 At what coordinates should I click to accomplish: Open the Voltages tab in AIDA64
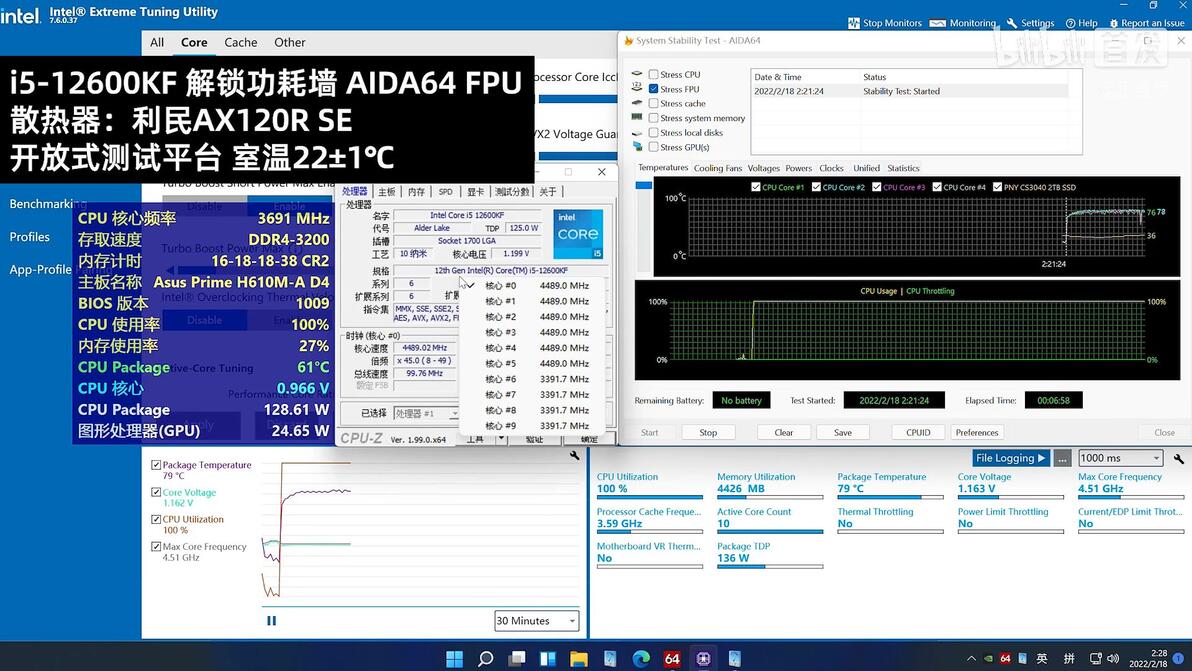763,168
